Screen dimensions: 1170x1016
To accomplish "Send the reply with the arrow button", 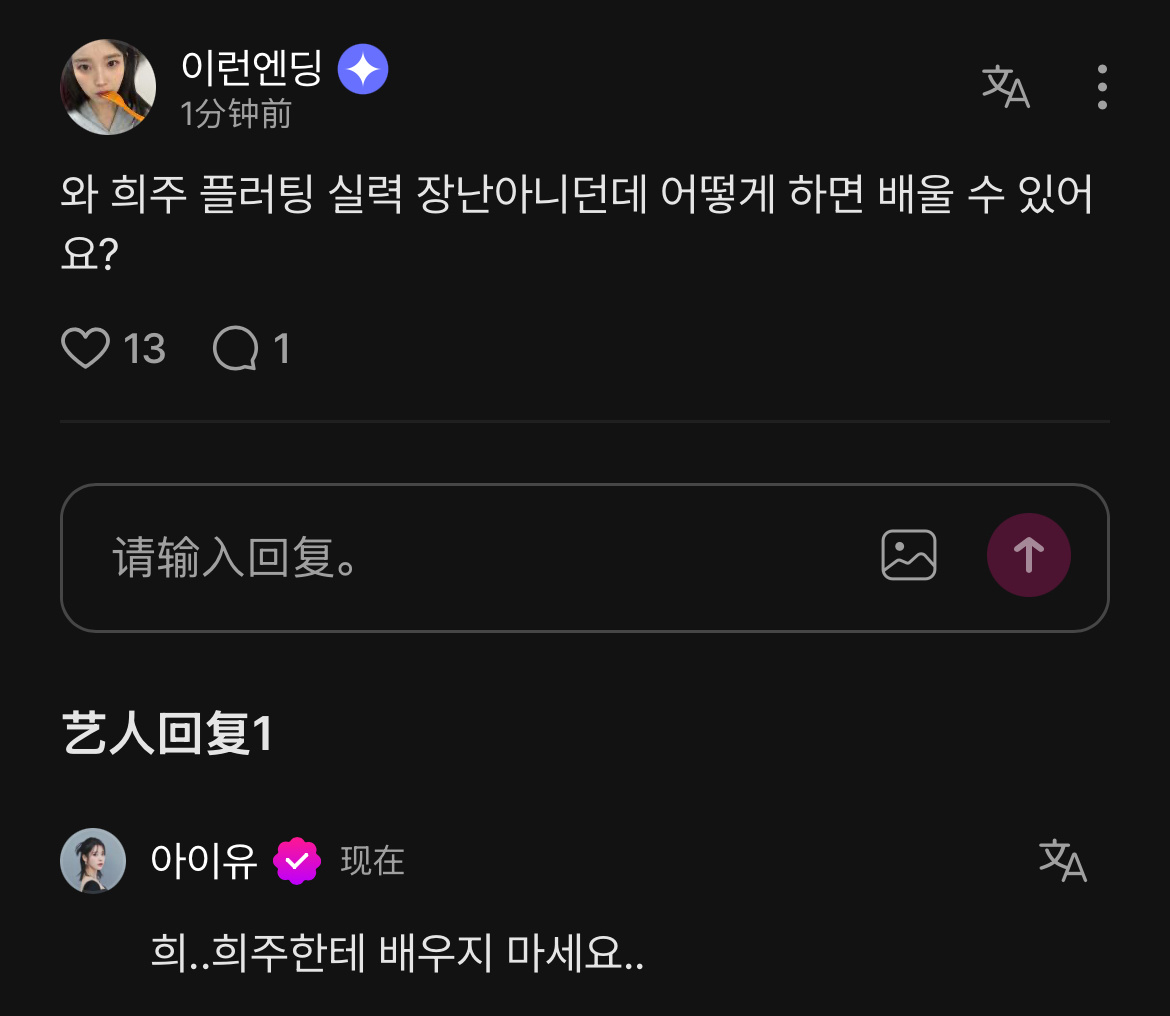I will (1029, 555).
